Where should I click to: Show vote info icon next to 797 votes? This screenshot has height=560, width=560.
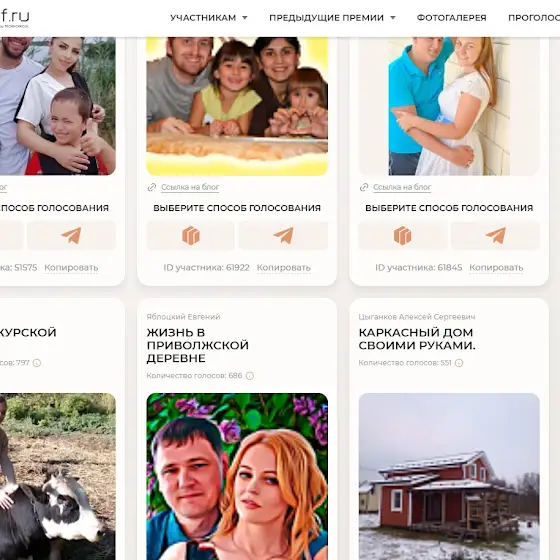(37, 363)
